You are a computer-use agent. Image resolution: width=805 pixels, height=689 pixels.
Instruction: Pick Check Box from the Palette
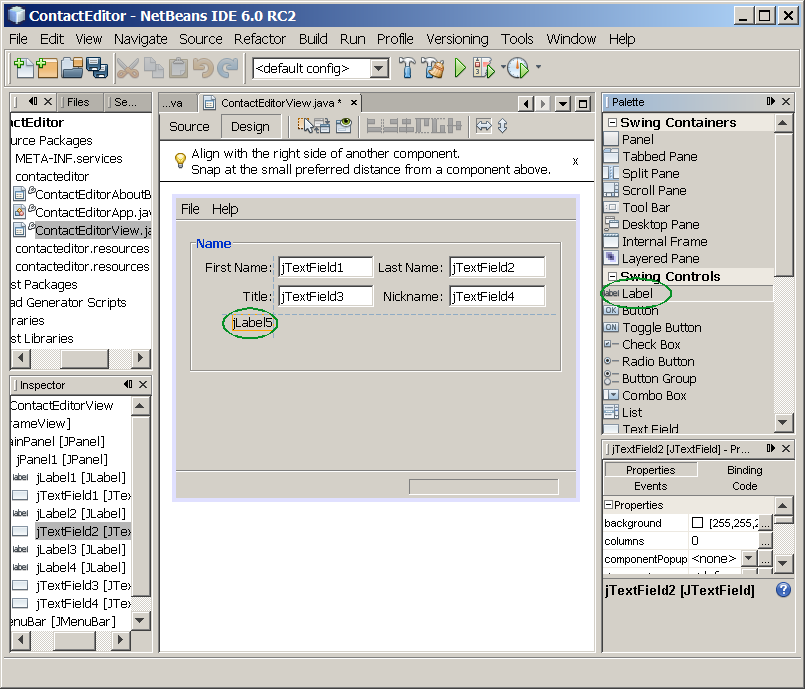point(651,344)
